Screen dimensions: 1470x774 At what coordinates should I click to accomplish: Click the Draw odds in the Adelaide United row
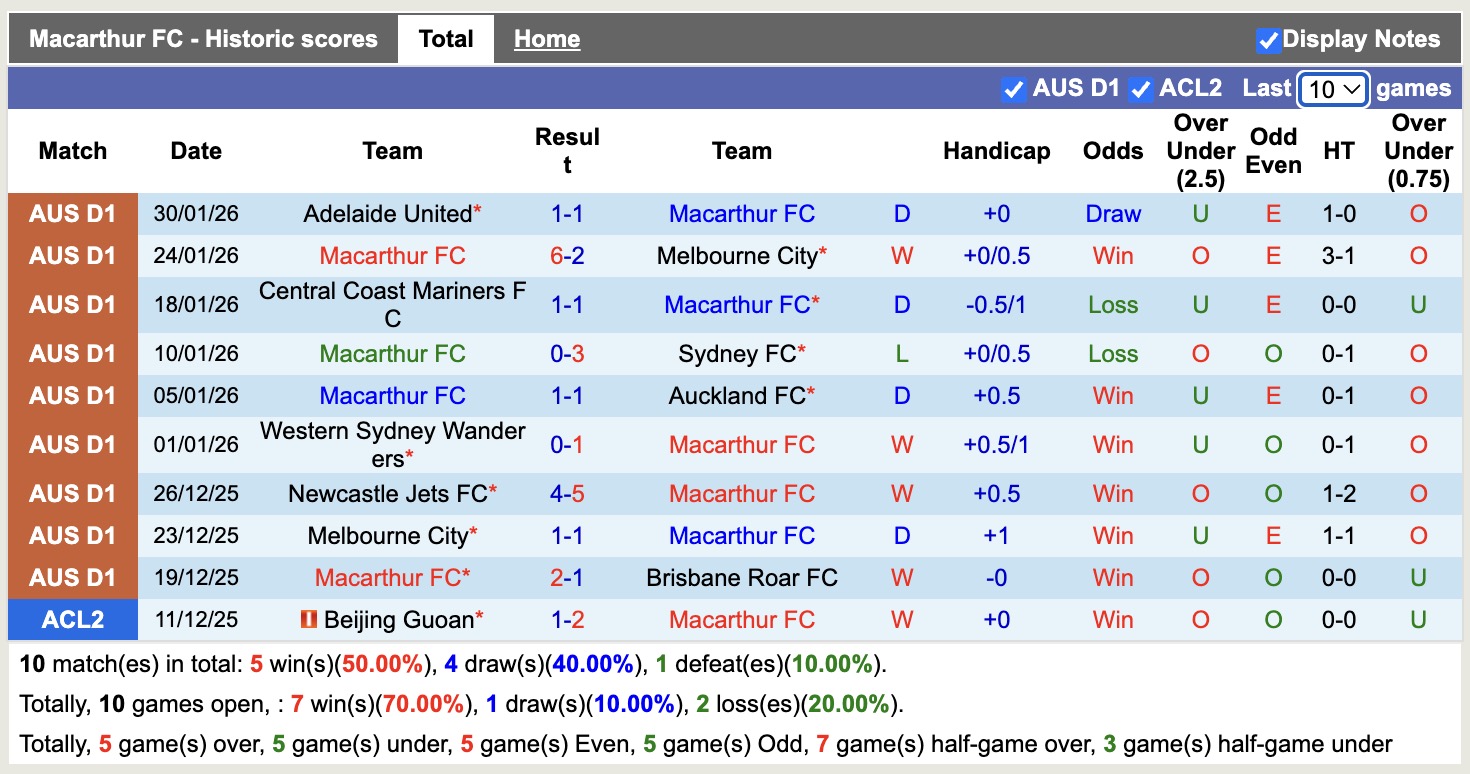coord(1112,213)
